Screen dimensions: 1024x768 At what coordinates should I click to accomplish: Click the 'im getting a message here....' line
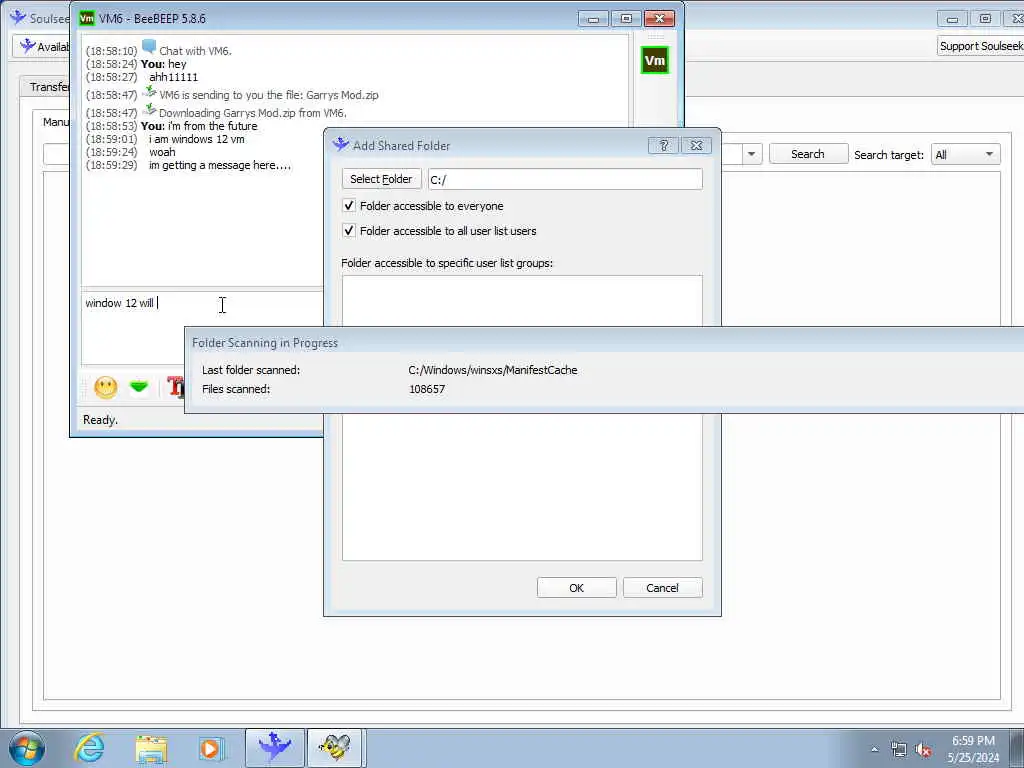coord(219,165)
